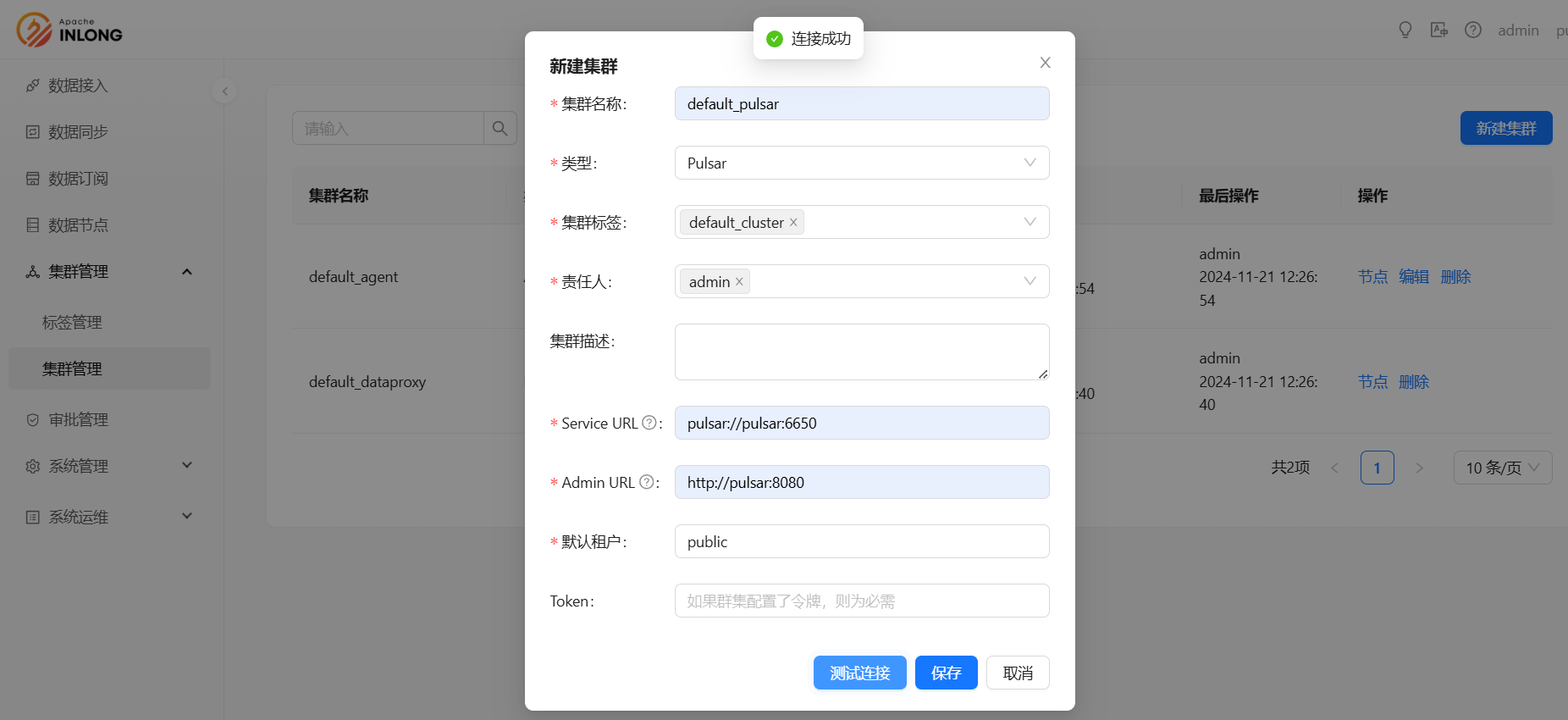Expand the 系统管理 sidebar menu

click(x=78, y=466)
